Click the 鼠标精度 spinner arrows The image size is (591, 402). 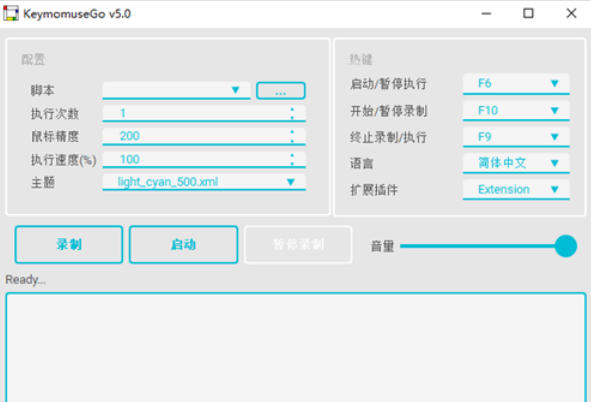(292, 136)
